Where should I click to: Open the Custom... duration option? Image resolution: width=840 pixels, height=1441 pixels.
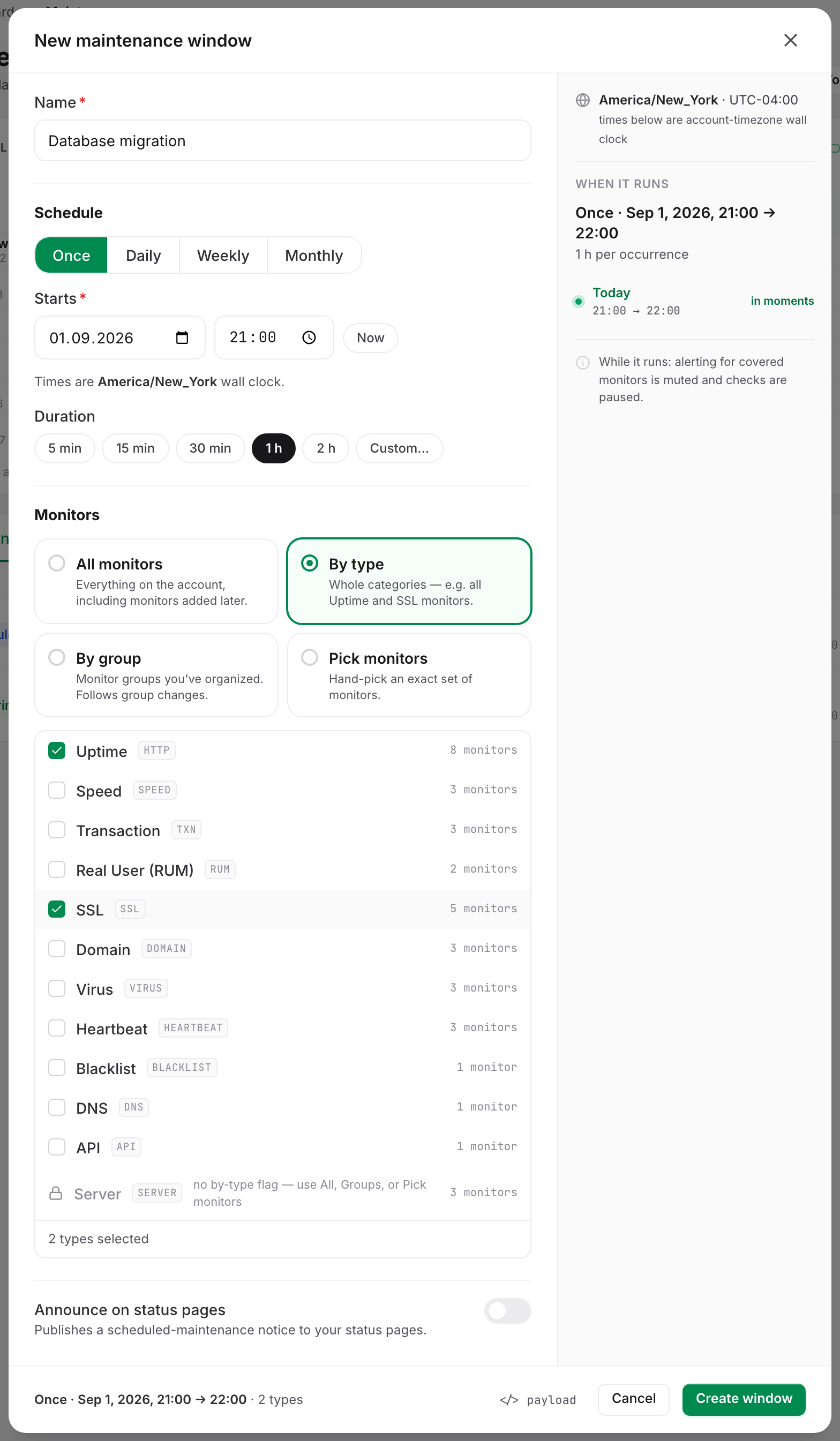click(x=400, y=448)
